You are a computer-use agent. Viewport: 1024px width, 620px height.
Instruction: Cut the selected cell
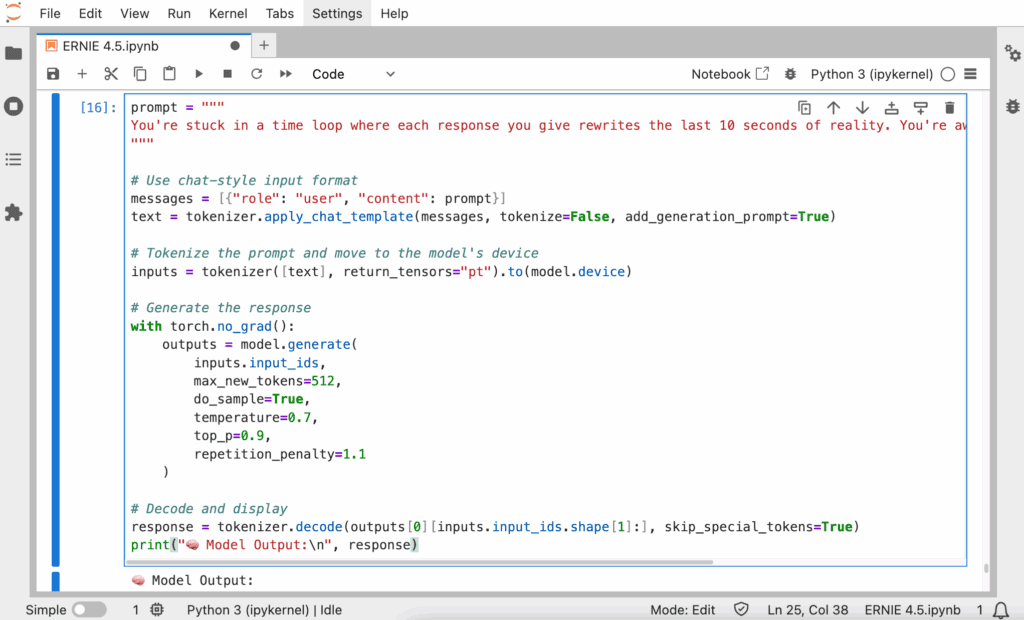click(111, 74)
